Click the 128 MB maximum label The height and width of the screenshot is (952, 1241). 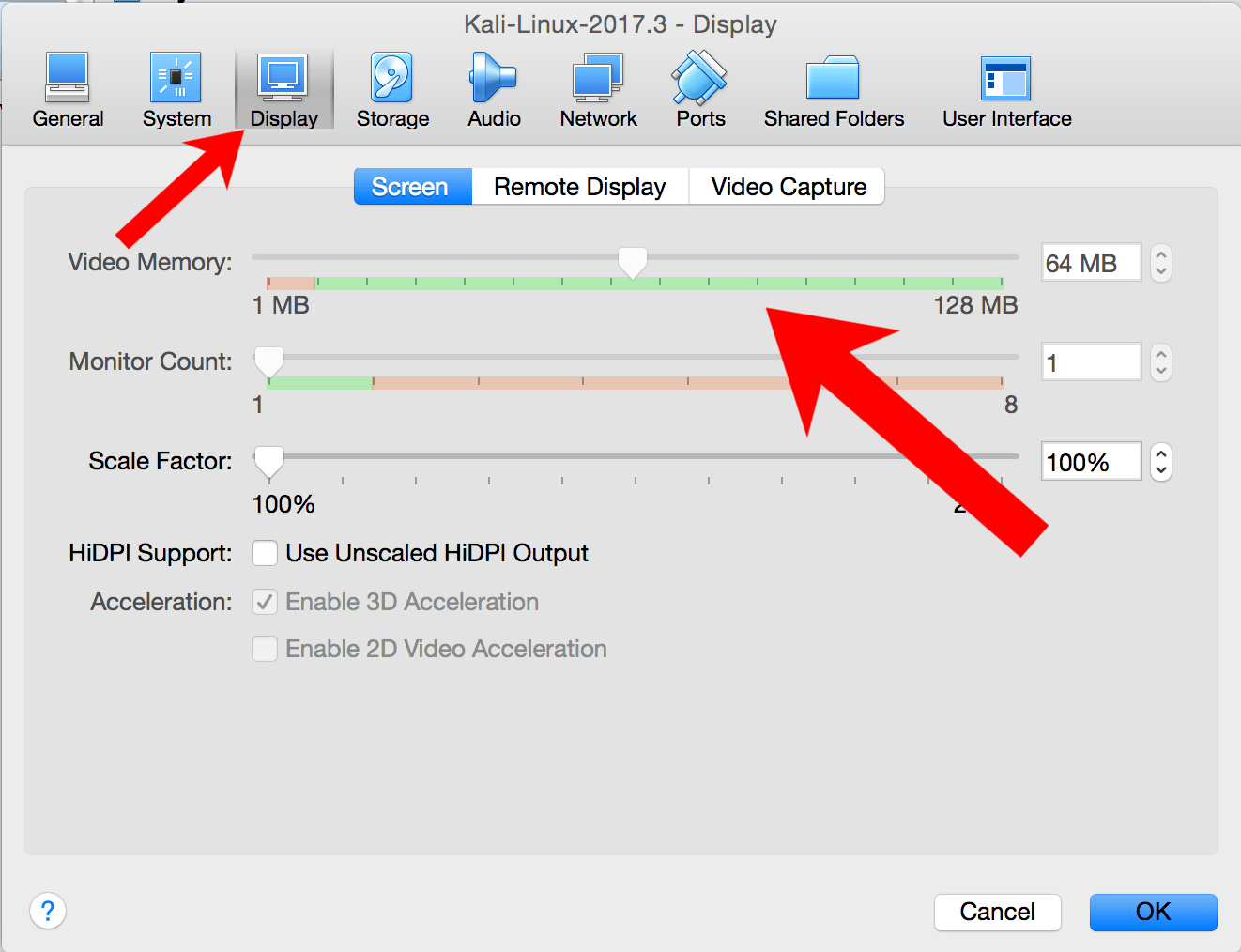pos(975,305)
